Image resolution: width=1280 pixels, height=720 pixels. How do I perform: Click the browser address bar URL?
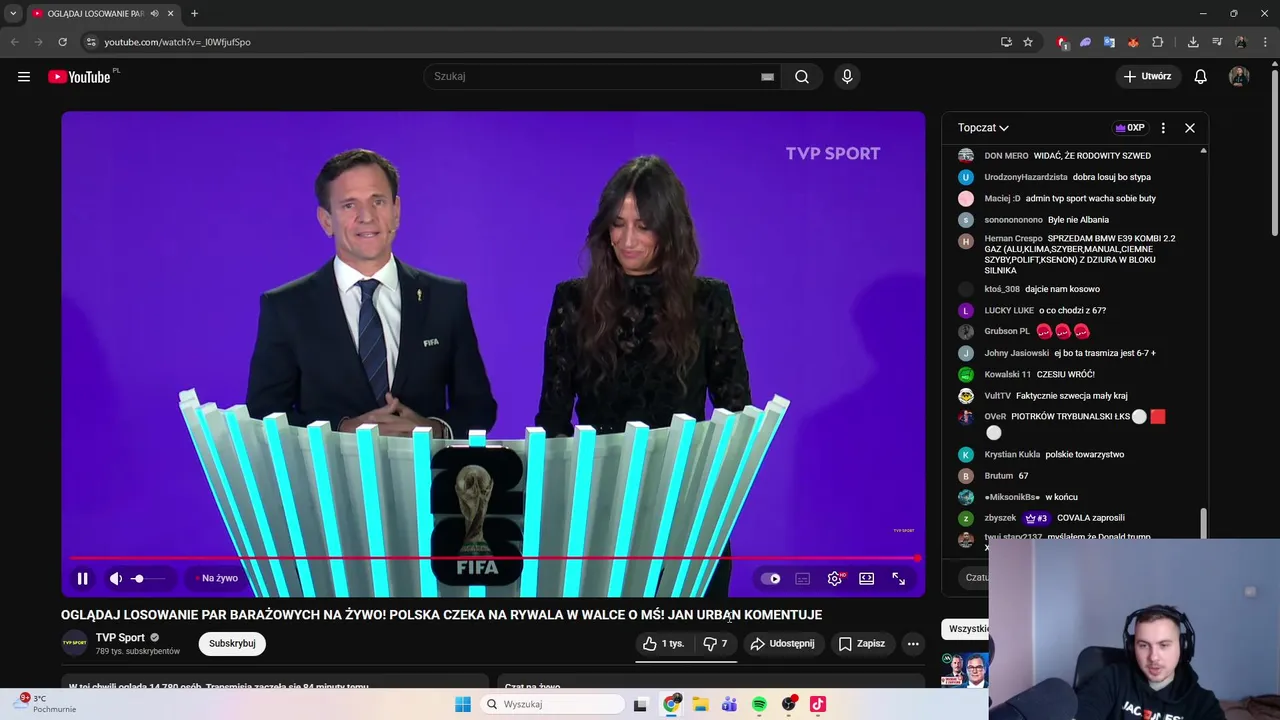(x=177, y=42)
